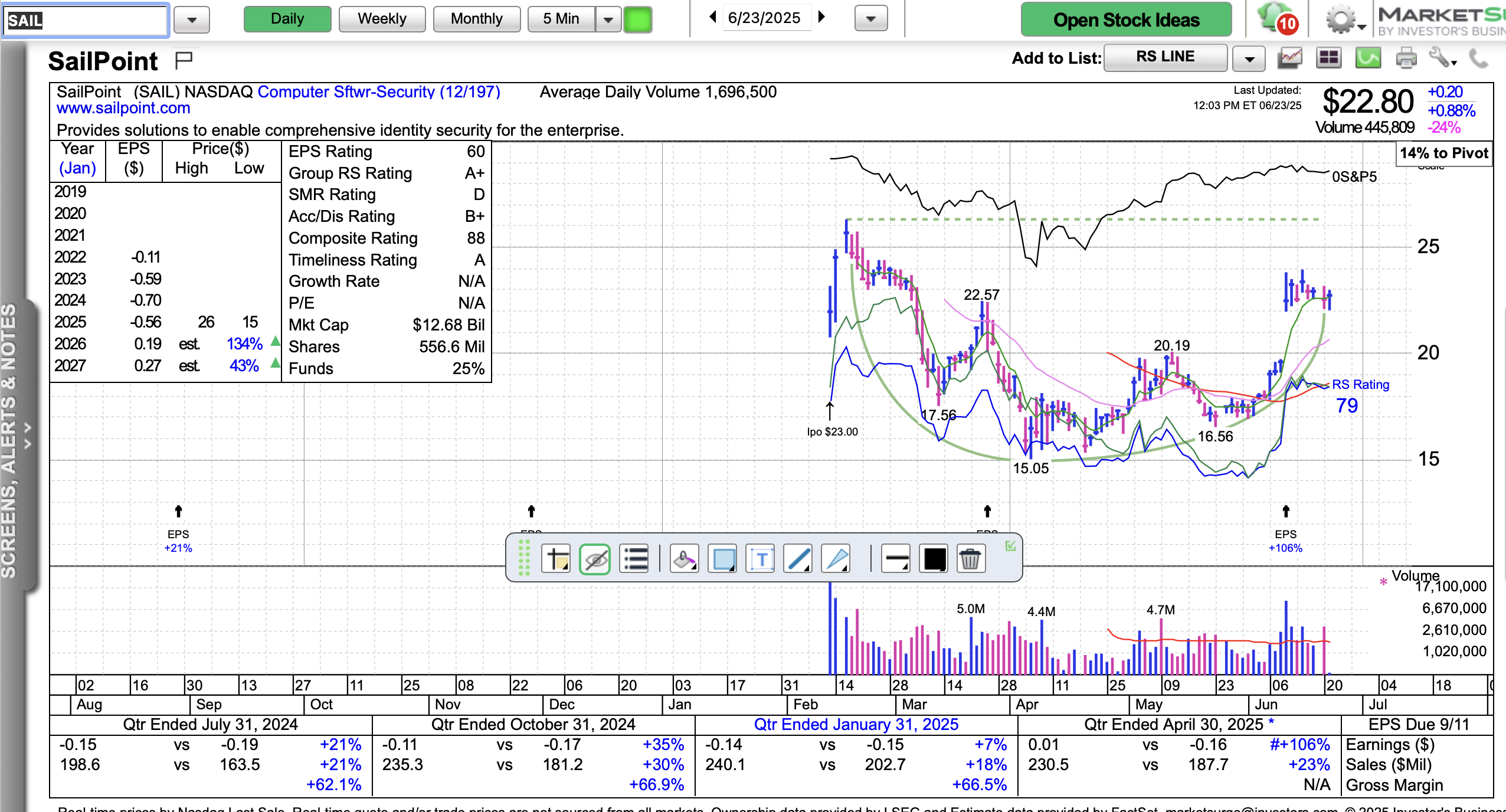Viewport: 1506px width, 812px height.
Task: Click the trash icon in the drawing toolbar
Action: click(970, 558)
